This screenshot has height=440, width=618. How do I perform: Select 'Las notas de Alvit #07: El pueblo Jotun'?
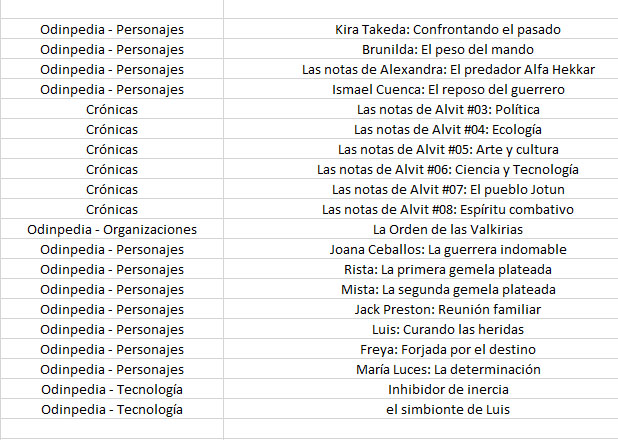coord(448,190)
